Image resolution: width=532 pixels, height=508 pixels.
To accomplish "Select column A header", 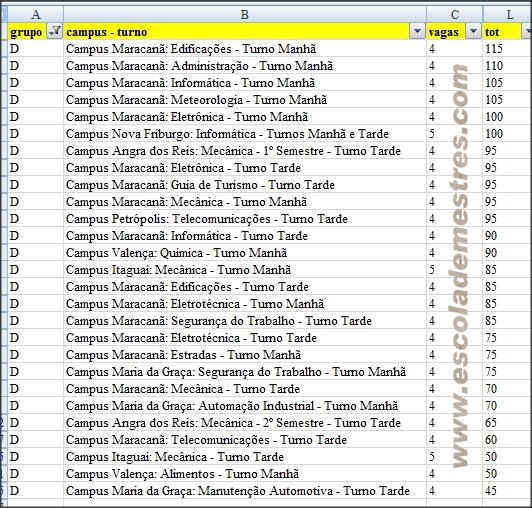I will [36, 15].
